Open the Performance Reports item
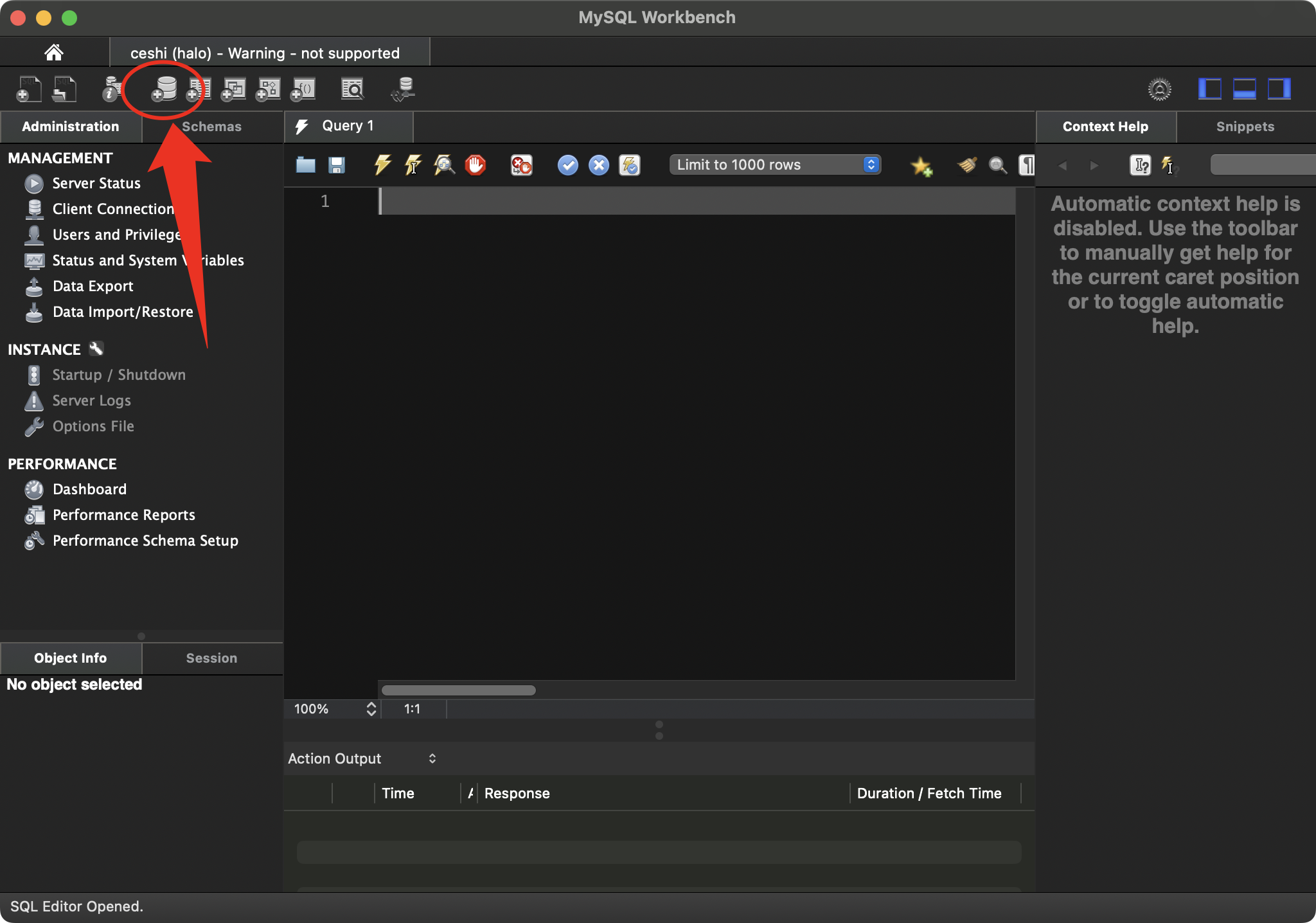 [x=123, y=515]
